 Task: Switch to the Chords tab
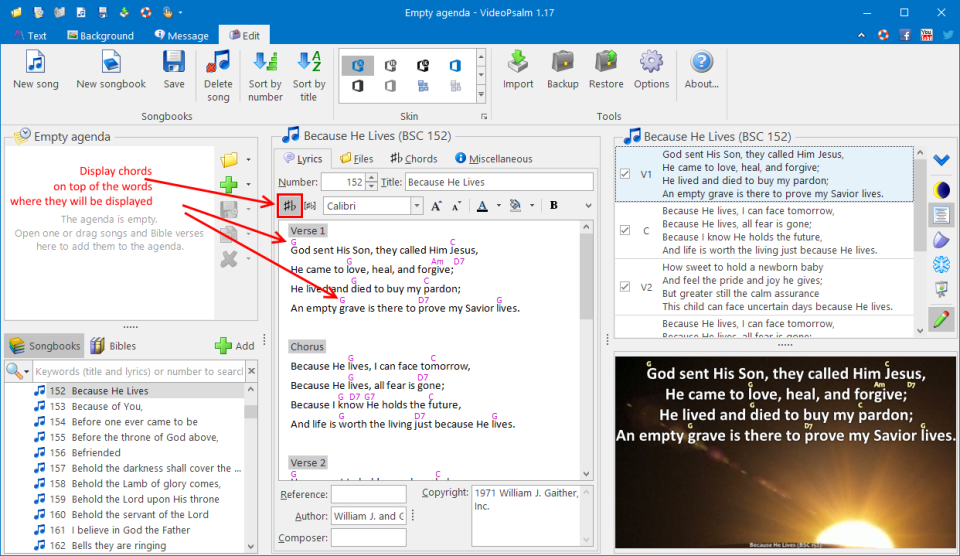click(414, 158)
